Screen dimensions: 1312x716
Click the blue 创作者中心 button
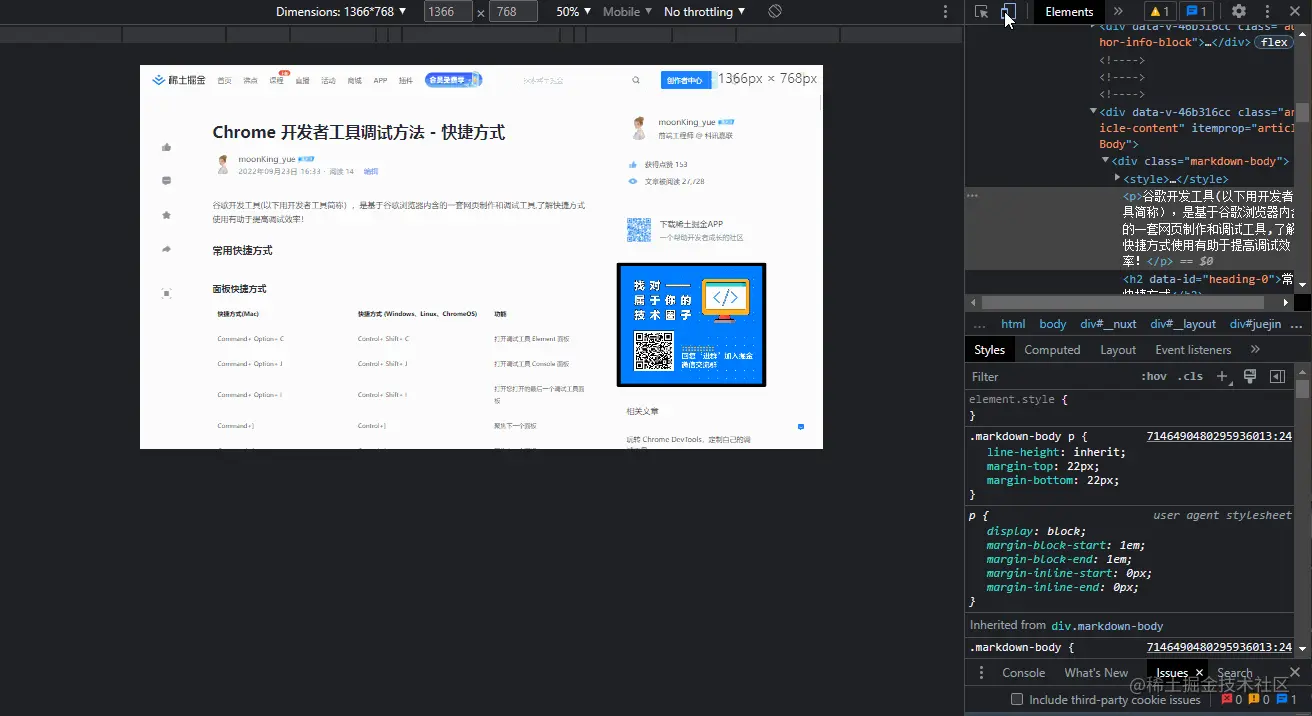point(684,81)
